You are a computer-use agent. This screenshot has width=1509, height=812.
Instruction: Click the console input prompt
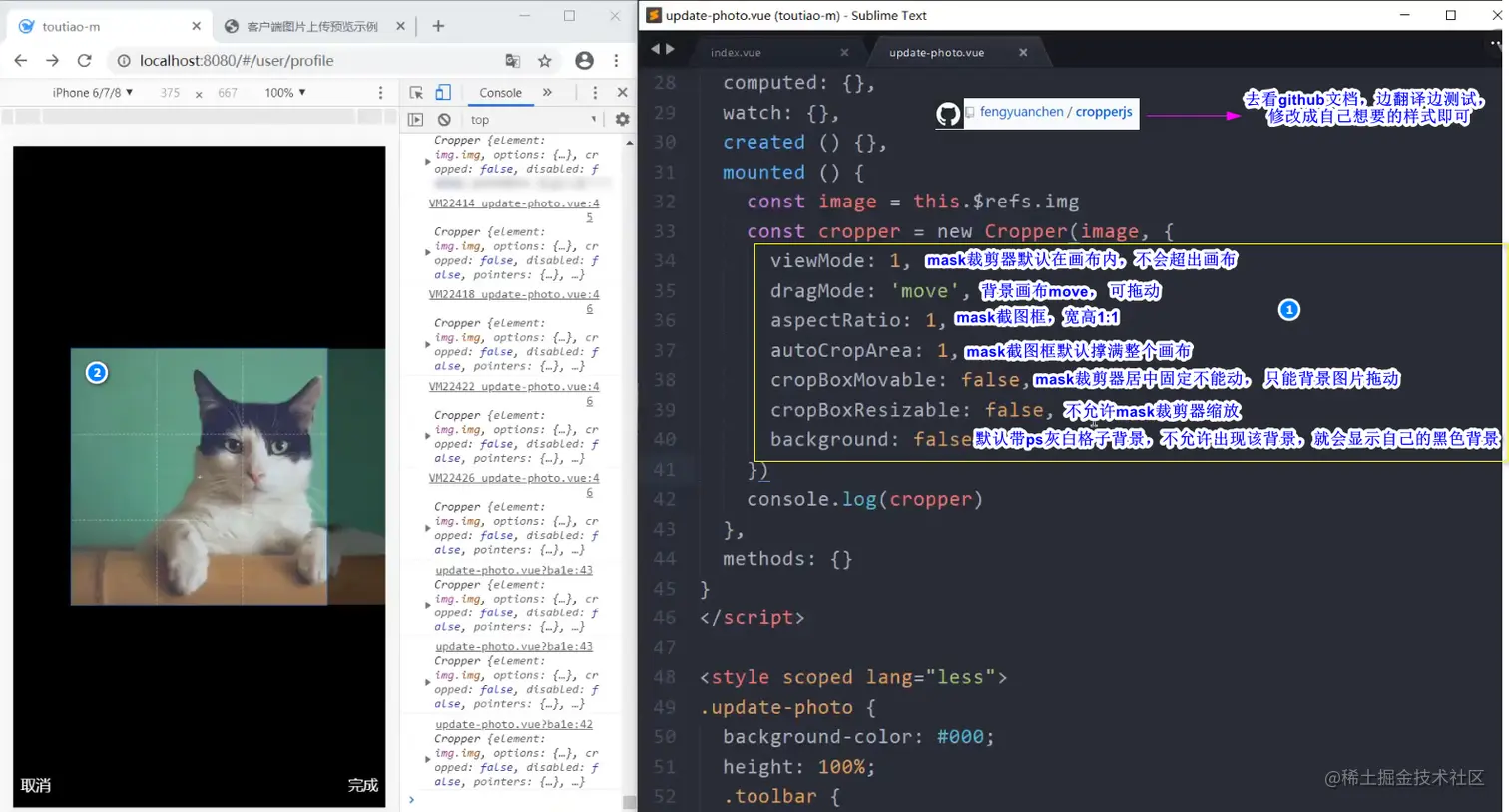(x=514, y=800)
